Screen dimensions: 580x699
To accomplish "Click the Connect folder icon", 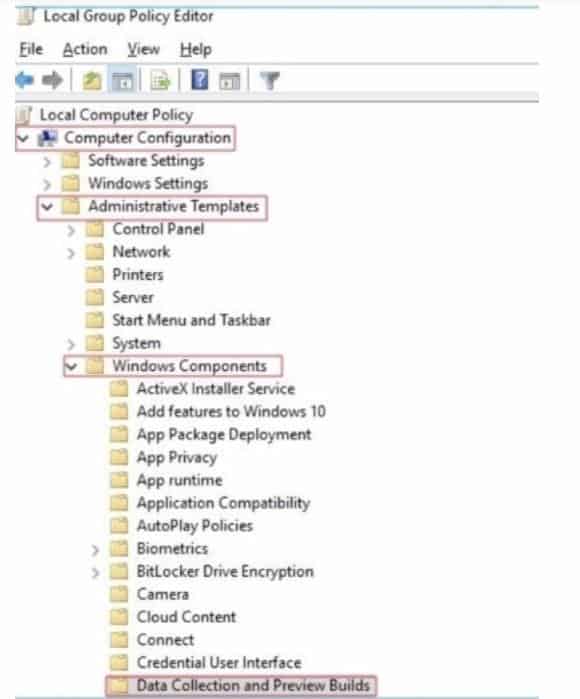I will [119, 640].
